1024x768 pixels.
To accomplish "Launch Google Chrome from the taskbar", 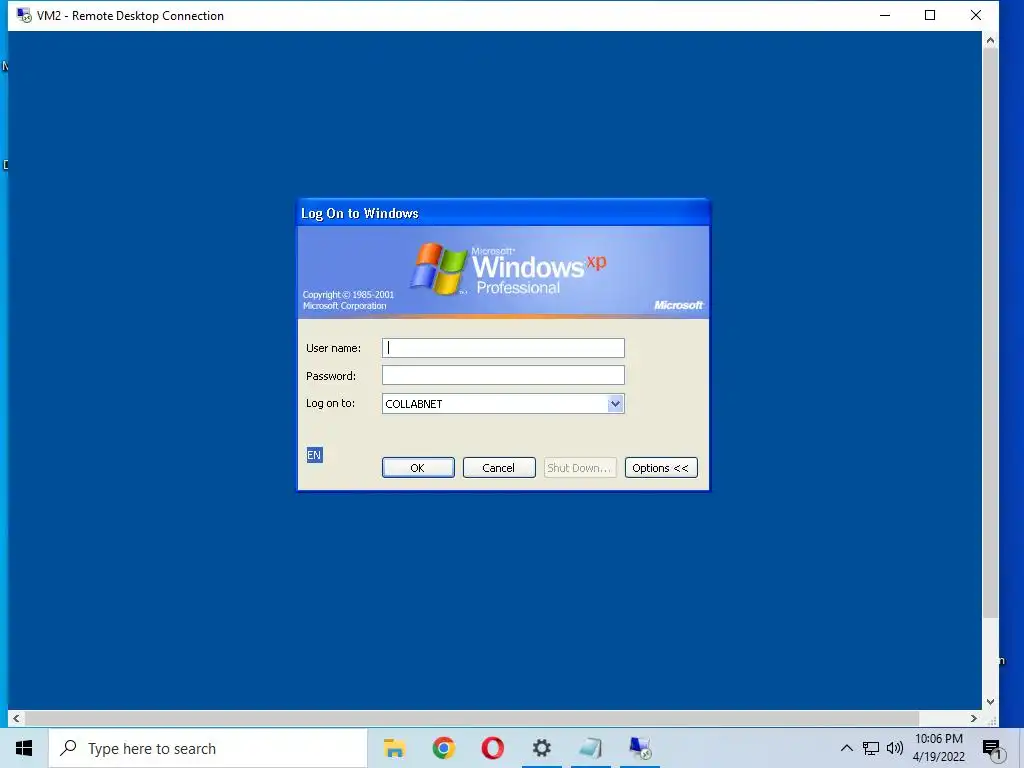I will pyautogui.click(x=443, y=748).
